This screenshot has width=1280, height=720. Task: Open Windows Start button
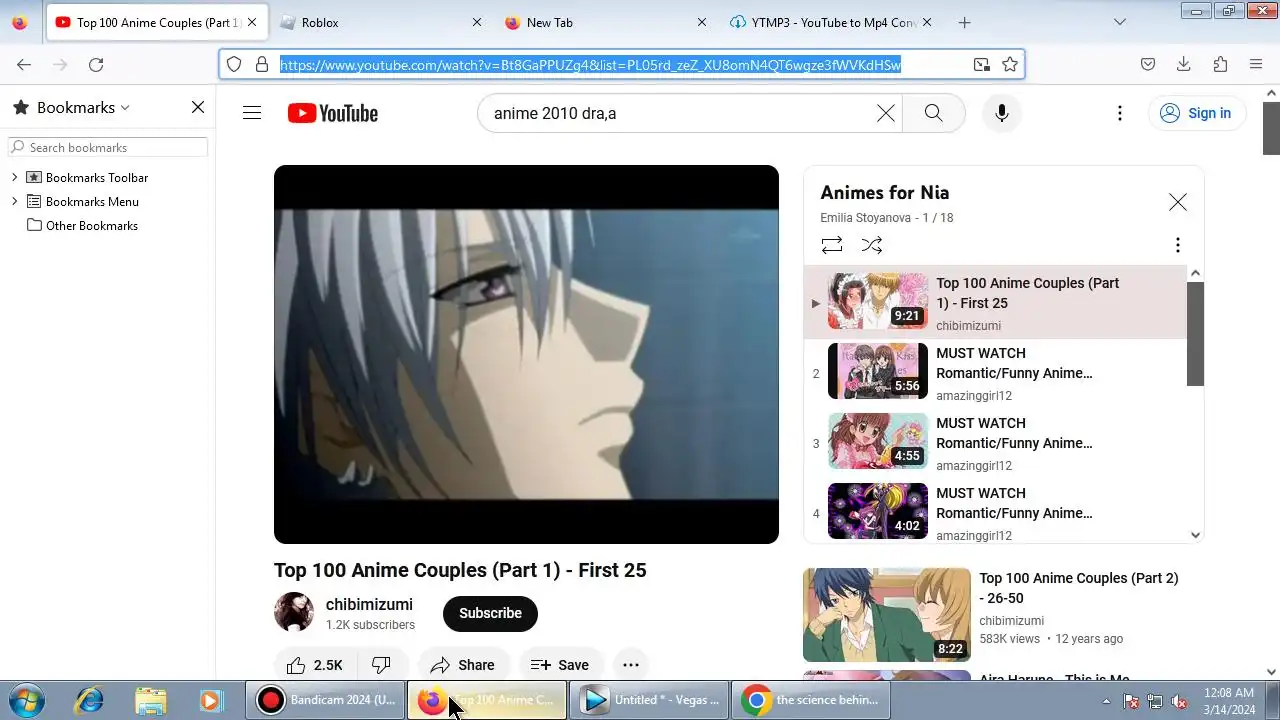pyautogui.click(x=27, y=700)
